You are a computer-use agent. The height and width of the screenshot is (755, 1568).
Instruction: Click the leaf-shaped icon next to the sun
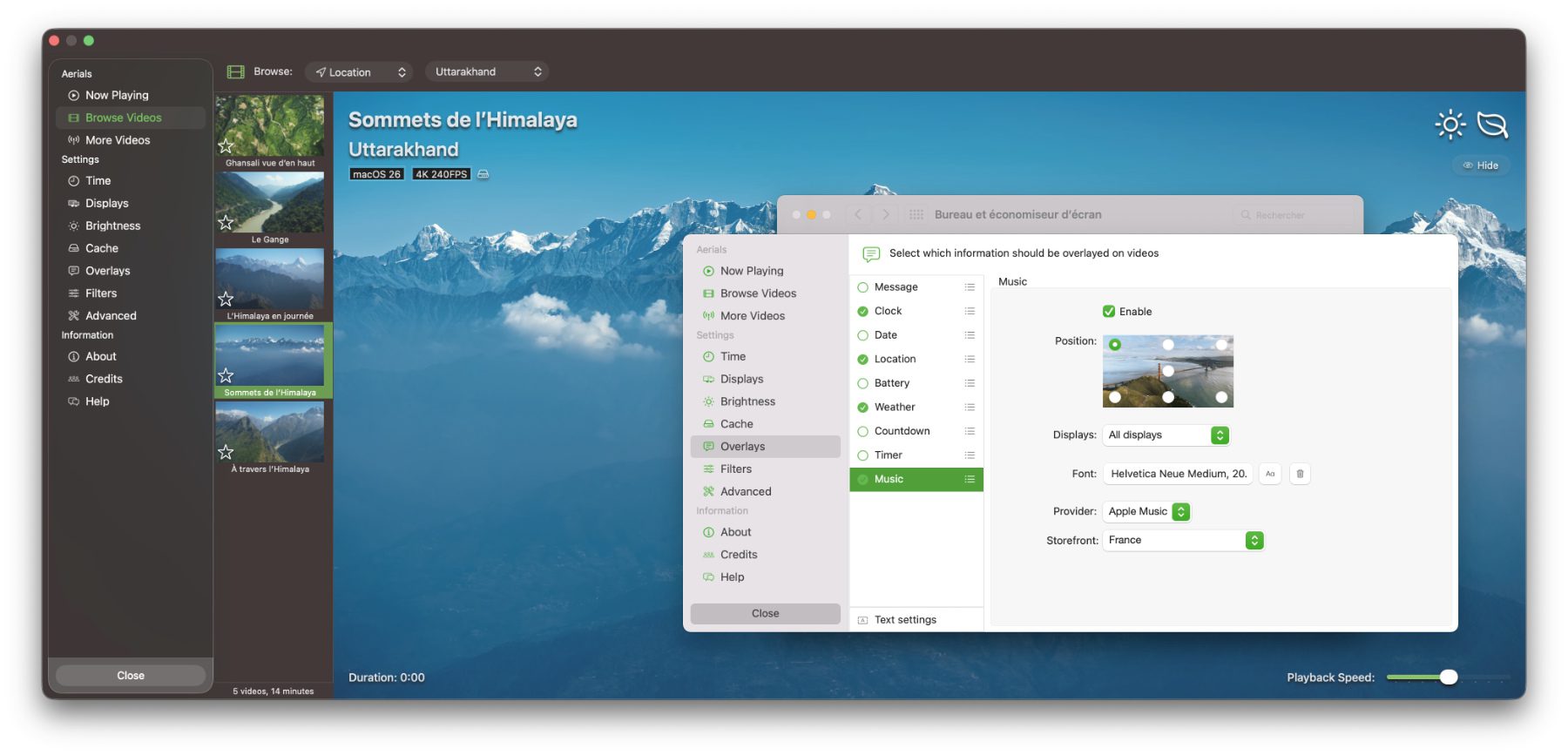point(1492,125)
